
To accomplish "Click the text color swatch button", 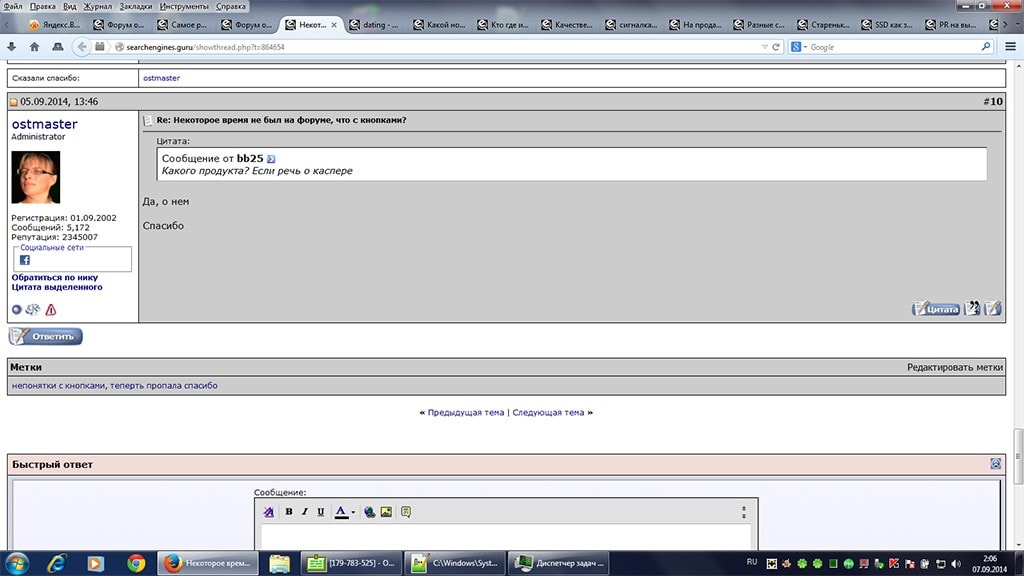I will [x=340, y=512].
